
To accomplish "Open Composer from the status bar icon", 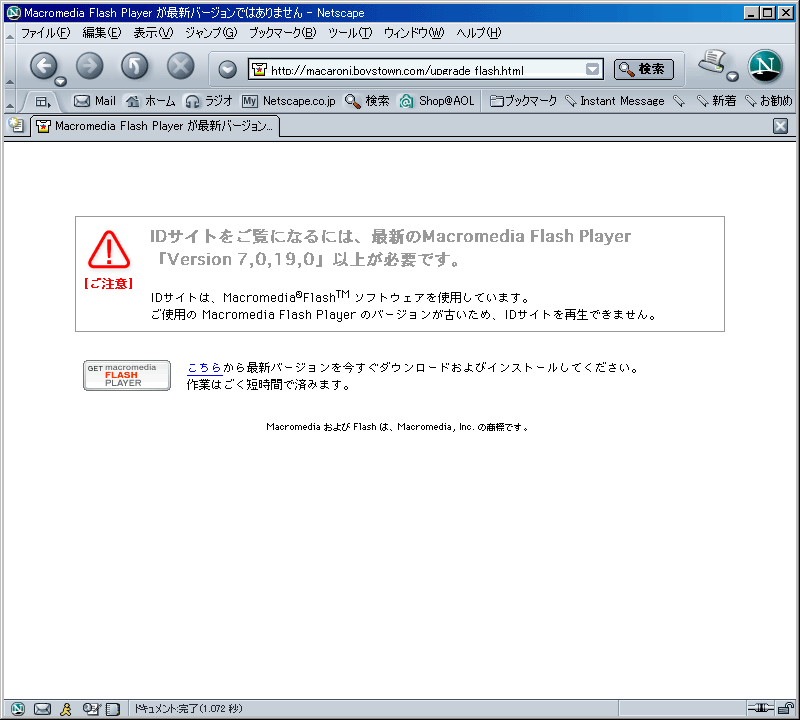I will [x=91, y=708].
